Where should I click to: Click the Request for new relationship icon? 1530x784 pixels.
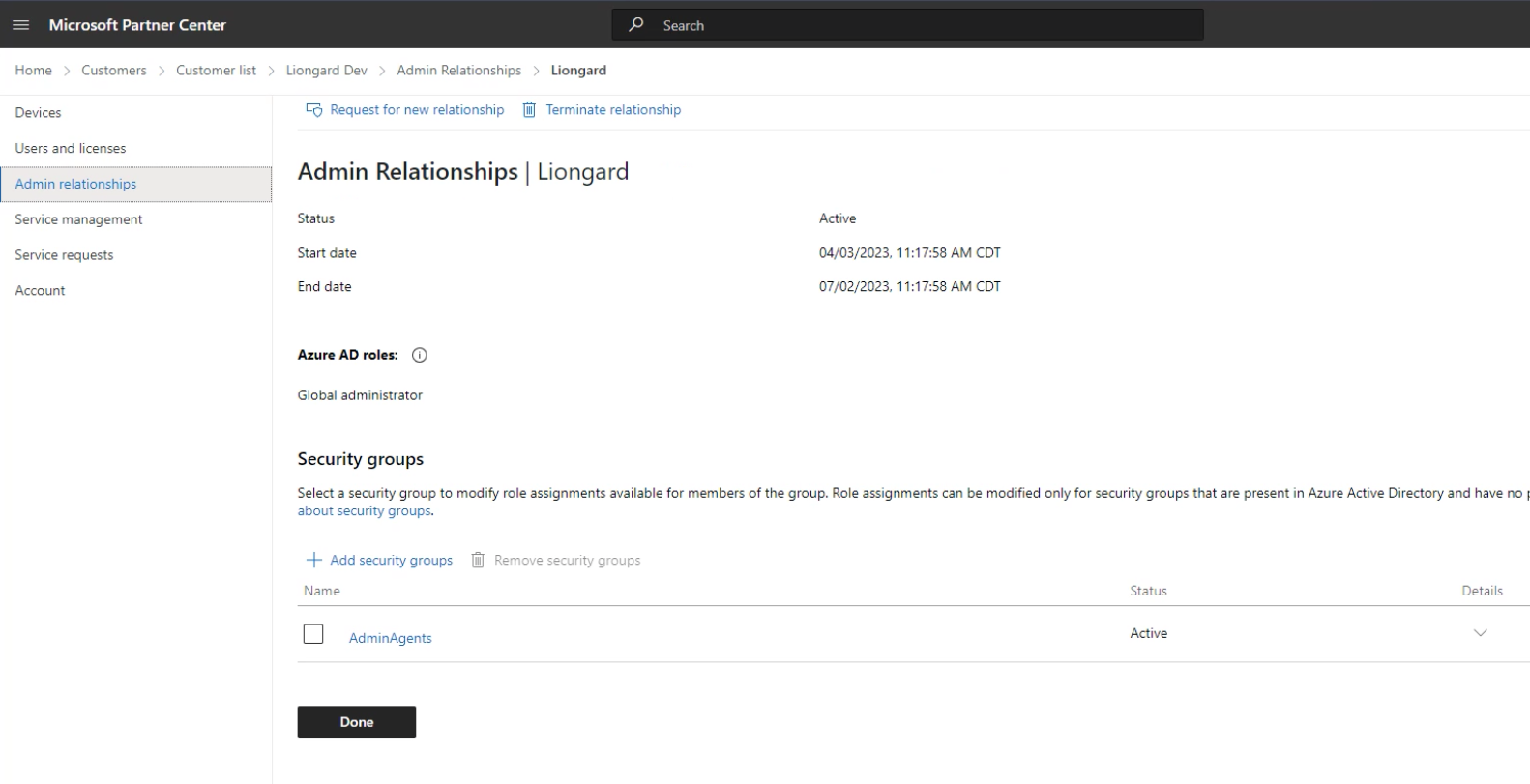point(313,110)
